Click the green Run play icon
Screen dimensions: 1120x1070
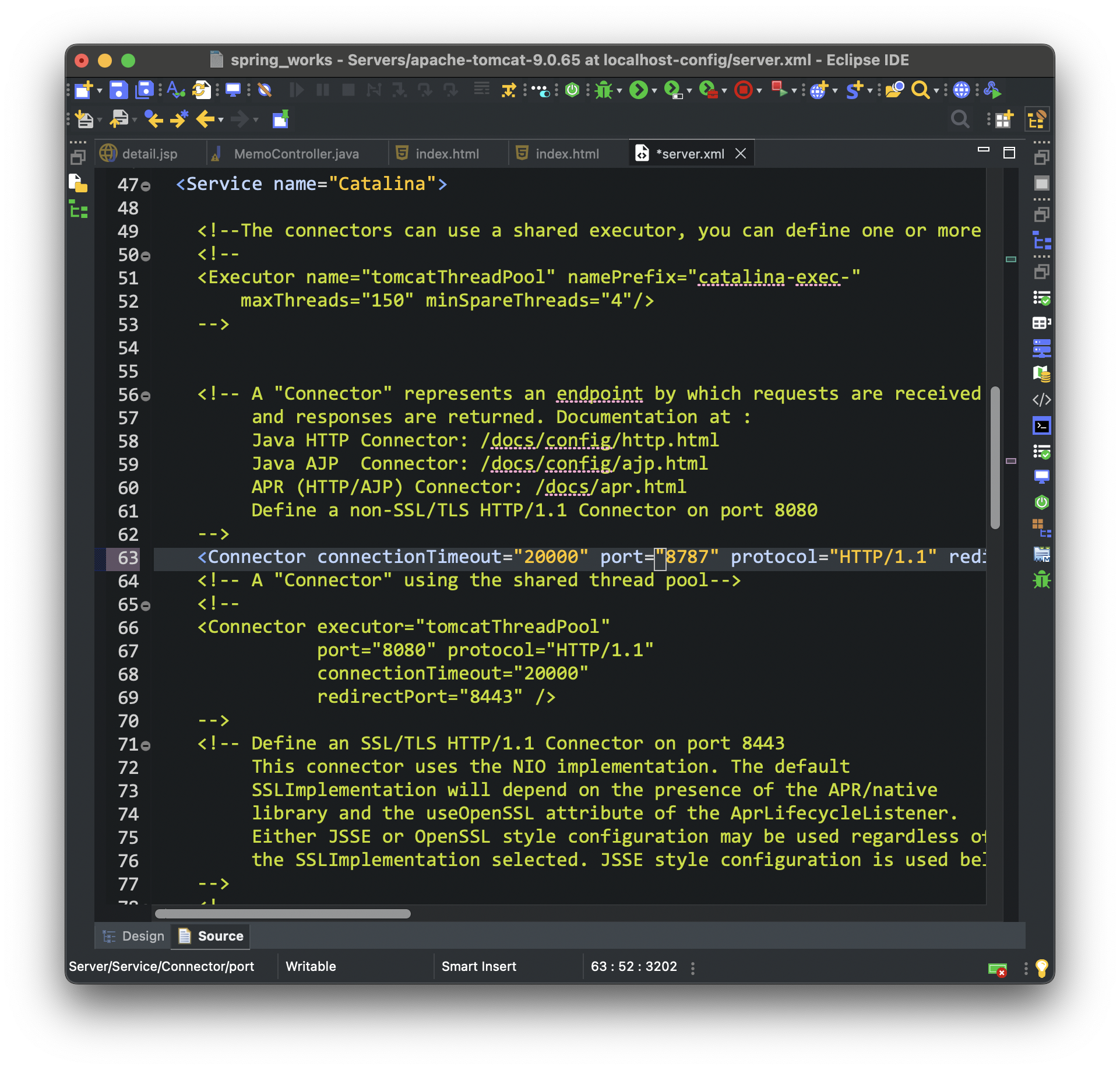[639, 90]
